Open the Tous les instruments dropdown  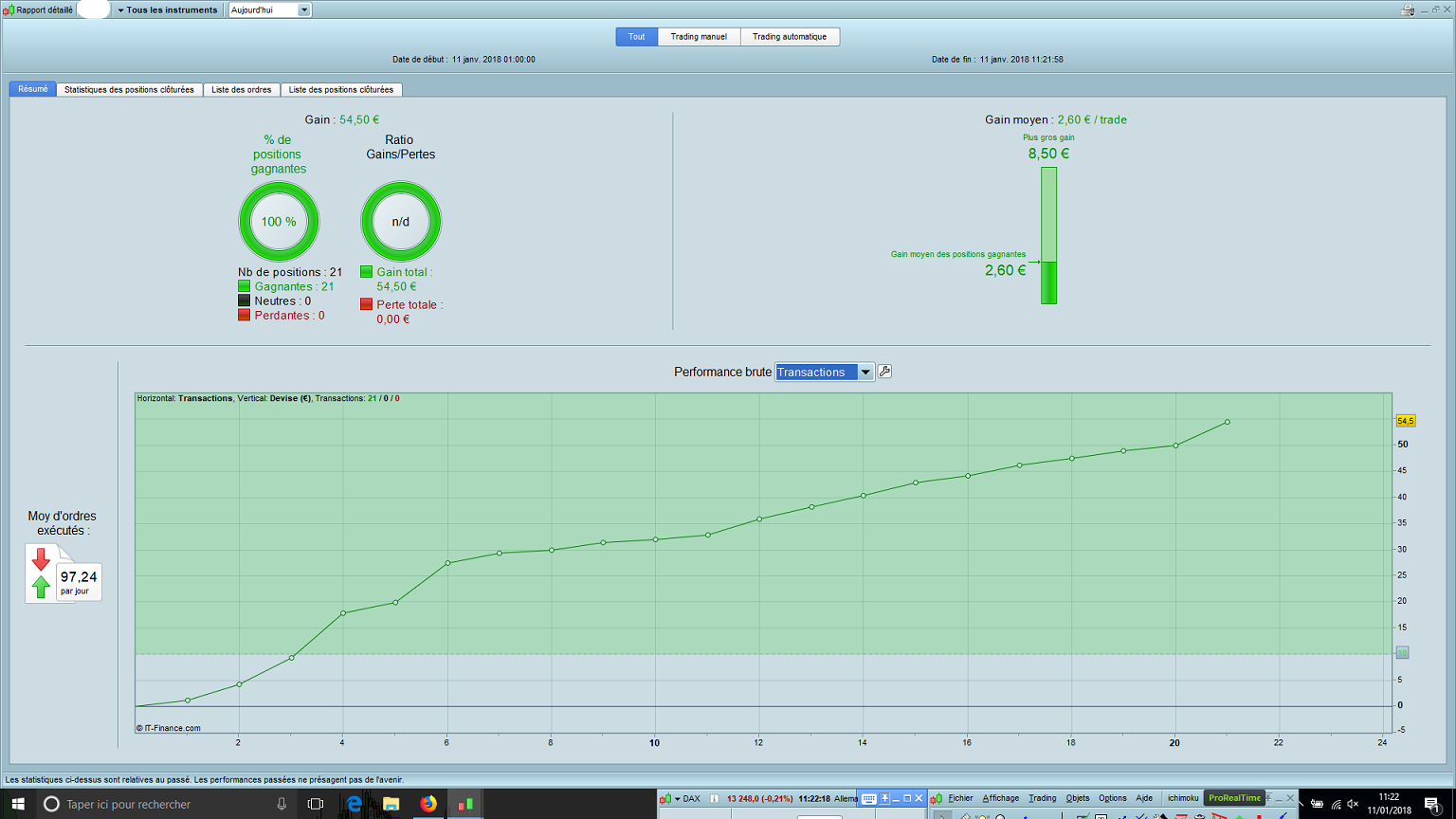[167, 9]
